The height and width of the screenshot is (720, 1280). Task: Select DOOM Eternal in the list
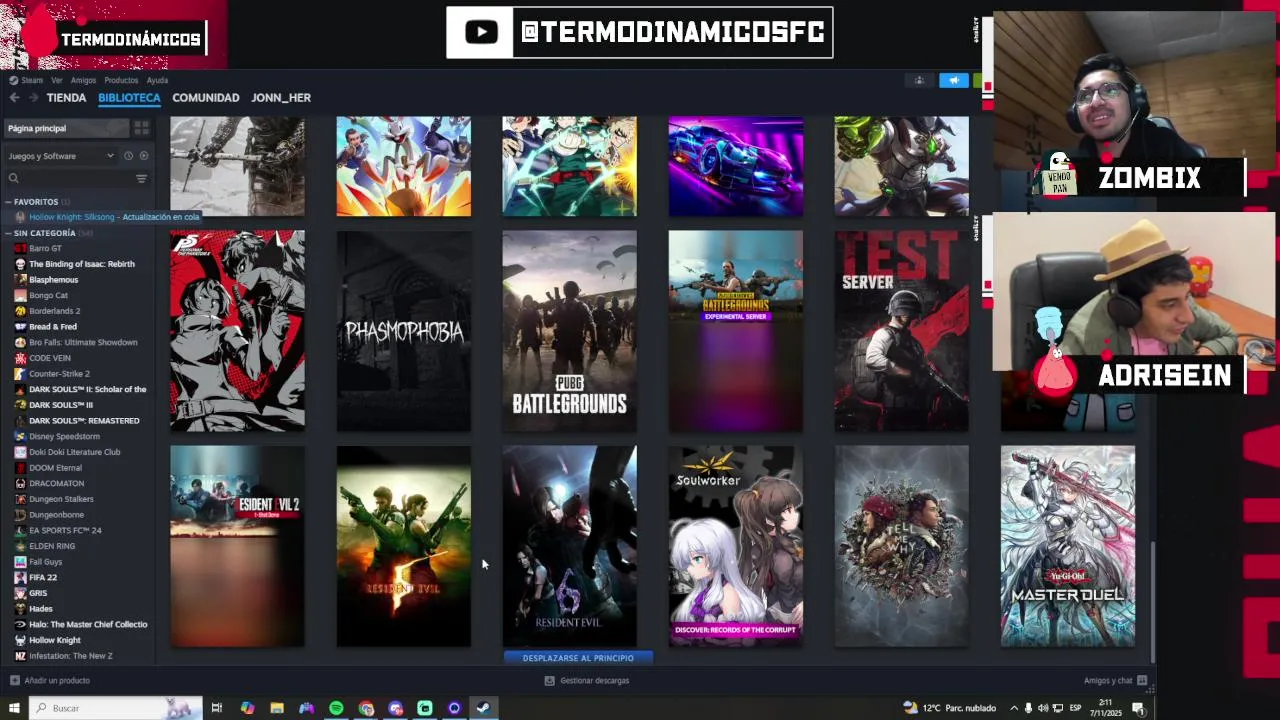(x=55, y=467)
